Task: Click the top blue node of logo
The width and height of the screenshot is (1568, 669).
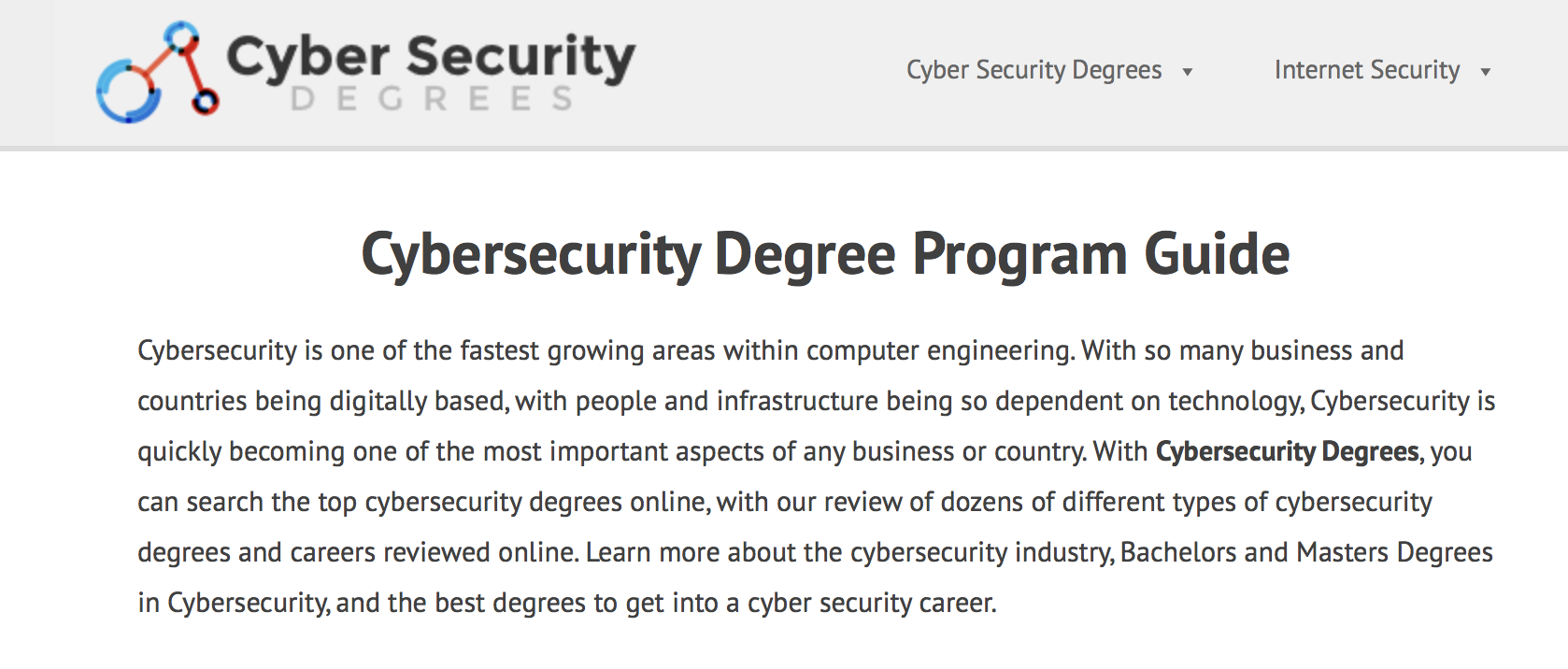Action: (x=181, y=36)
